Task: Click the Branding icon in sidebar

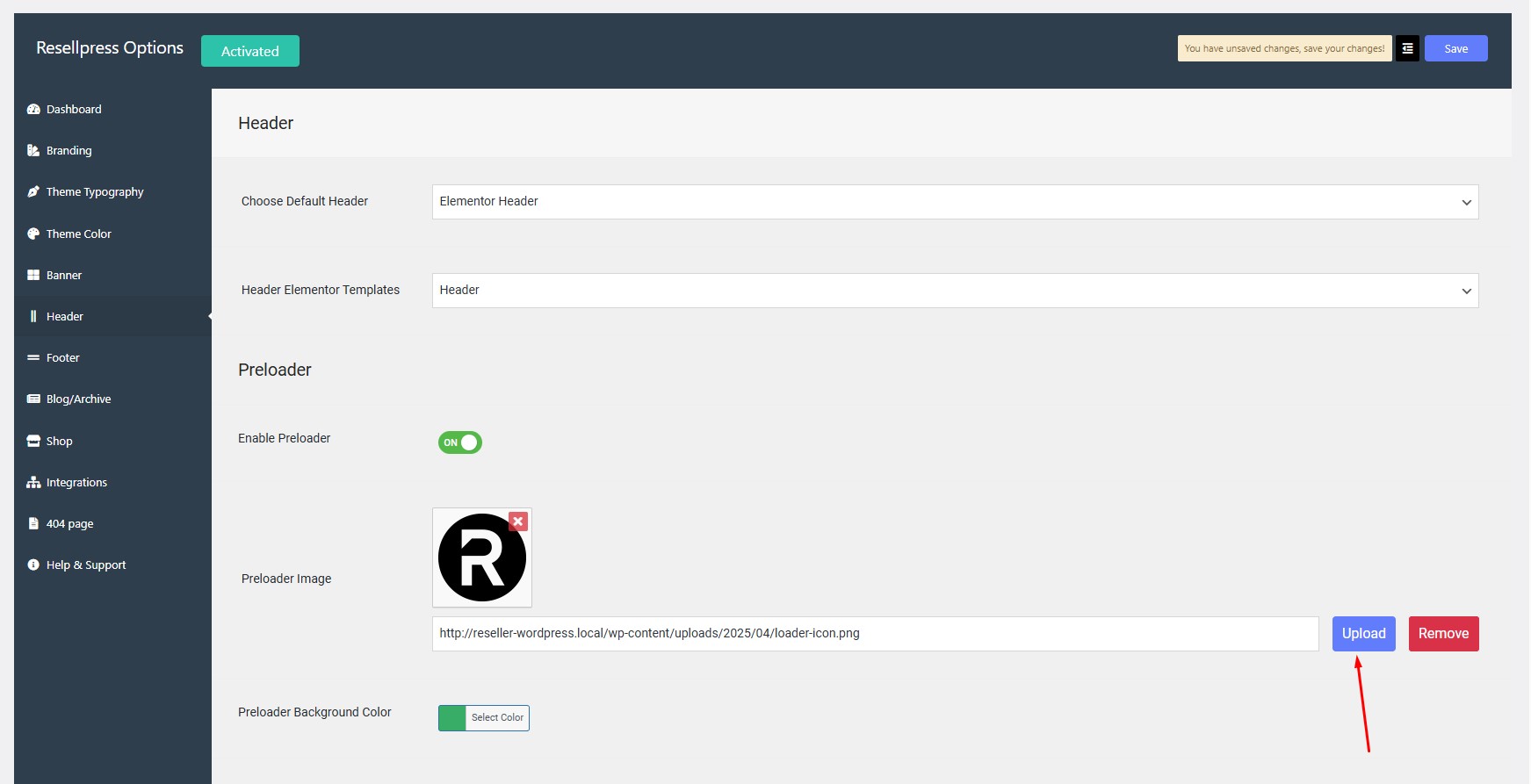Action: (33, 151)
